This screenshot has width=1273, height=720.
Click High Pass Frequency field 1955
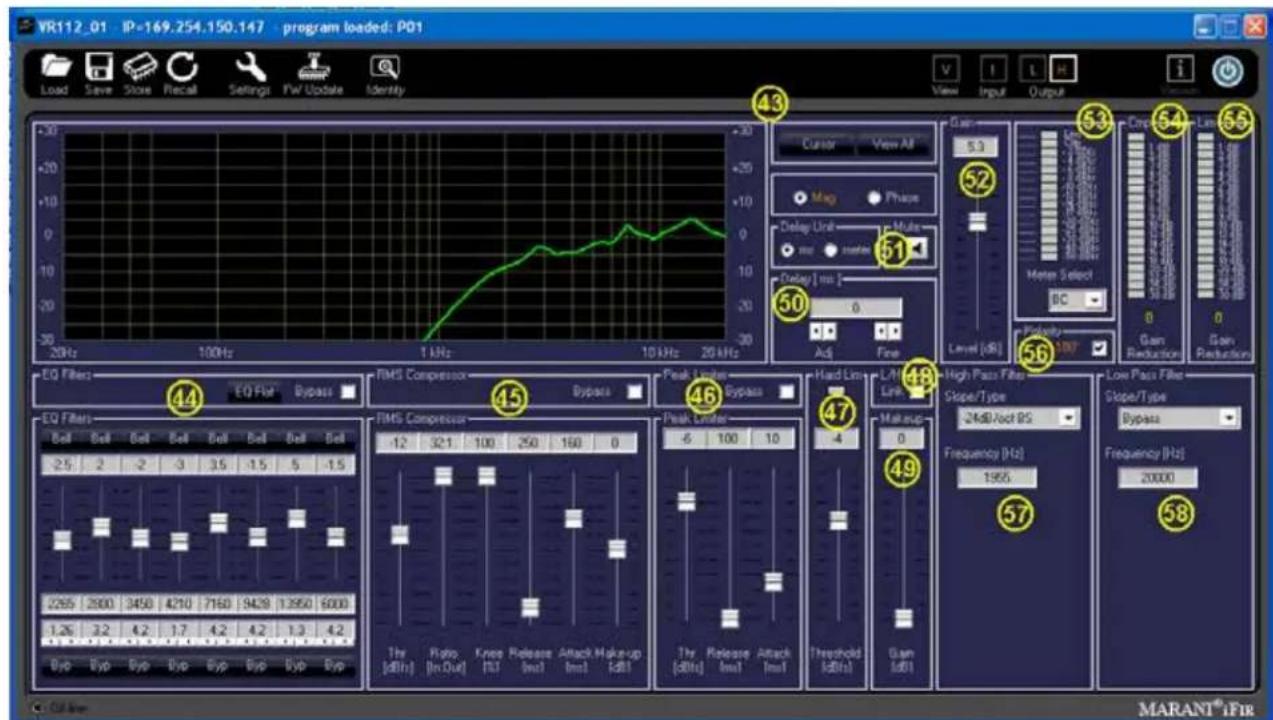(x=997, y=479)
